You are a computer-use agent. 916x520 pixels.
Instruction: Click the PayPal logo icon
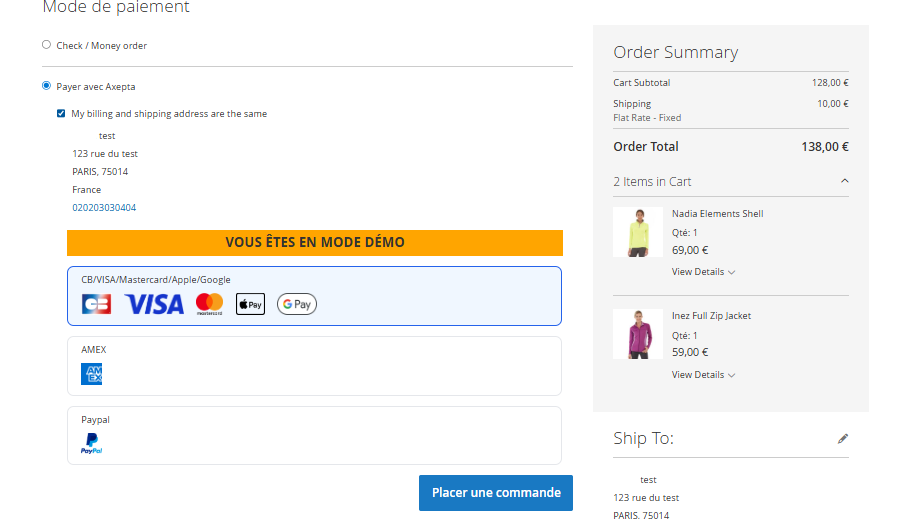[91, 444]
